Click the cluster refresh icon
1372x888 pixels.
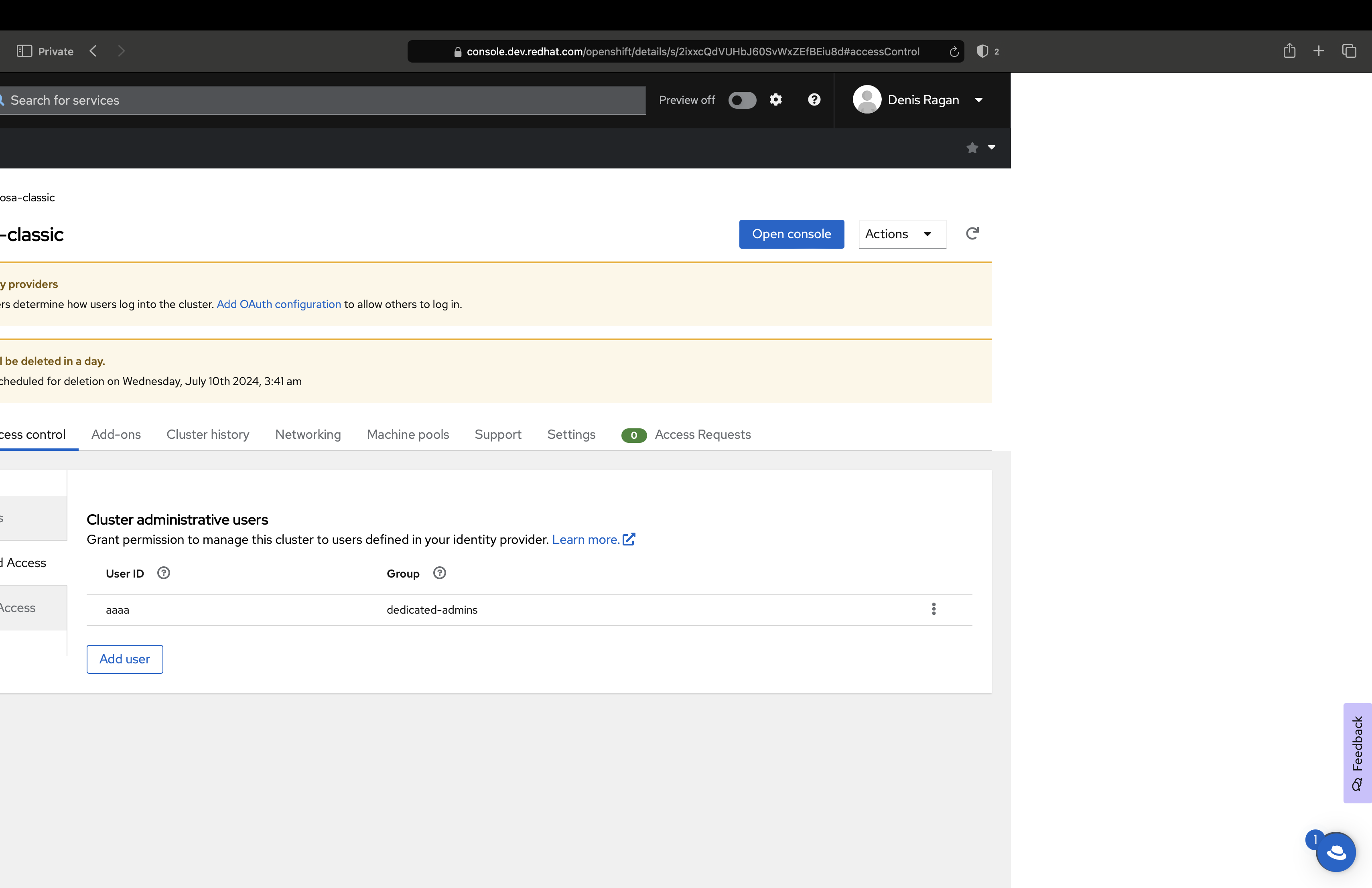[x=972, y=233]
